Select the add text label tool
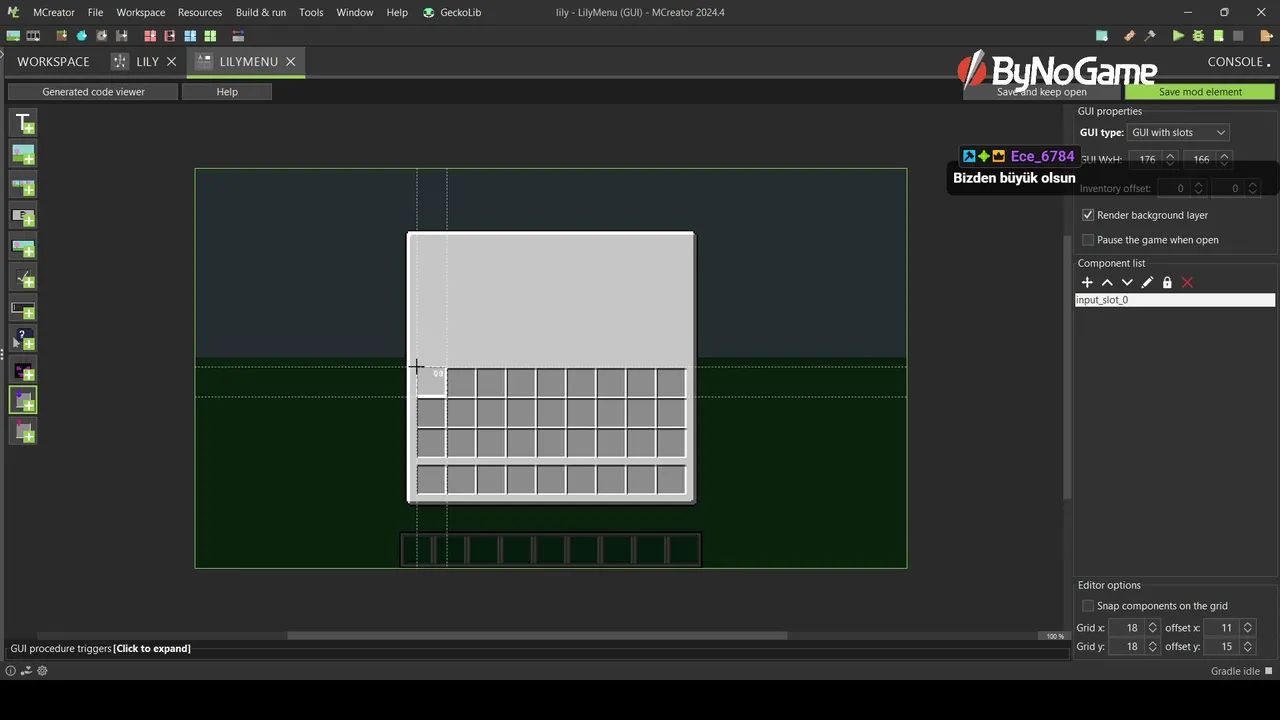Image resolution: width=1280 pixels, height=720 pixels. 23,123
